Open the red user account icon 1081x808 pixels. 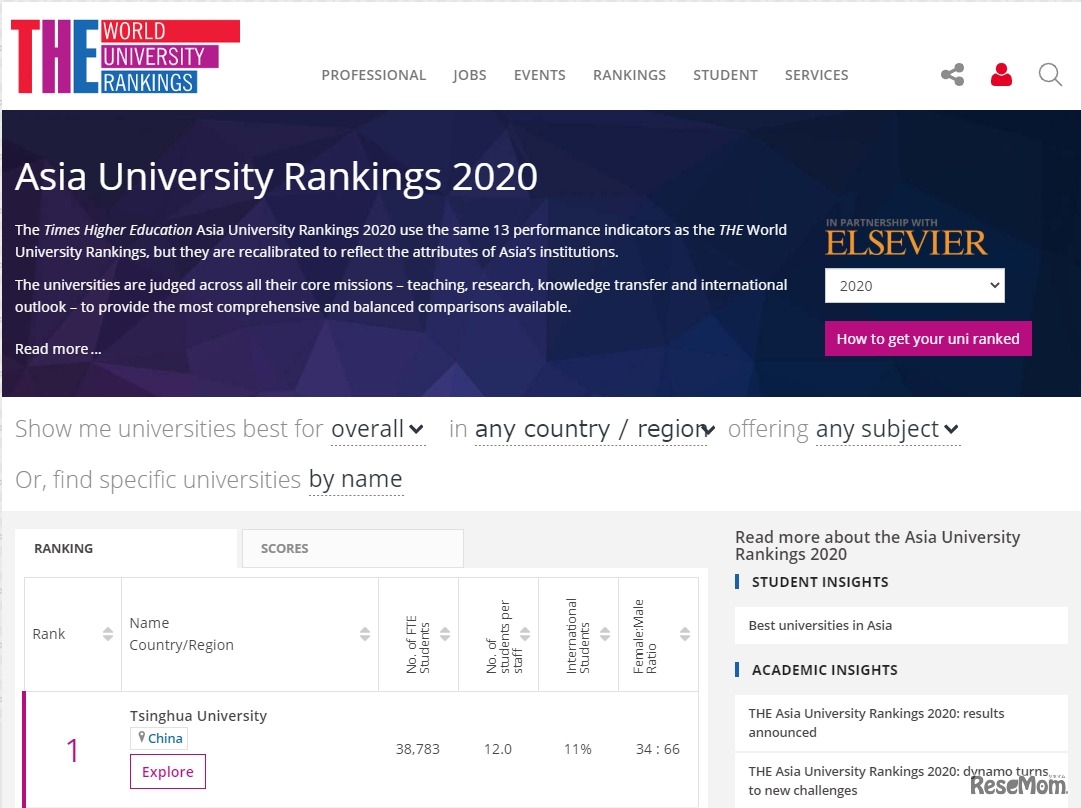point(1000,75)
